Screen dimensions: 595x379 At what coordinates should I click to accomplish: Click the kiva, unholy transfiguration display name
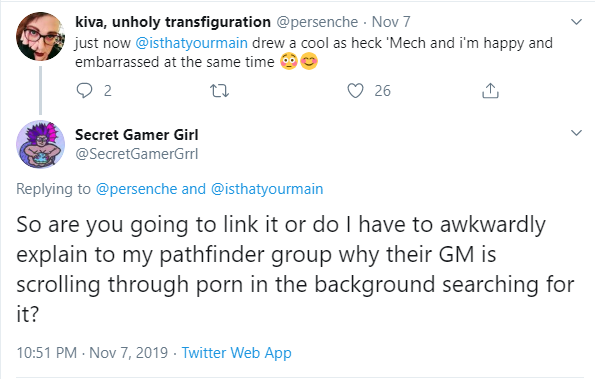(173, 22)
